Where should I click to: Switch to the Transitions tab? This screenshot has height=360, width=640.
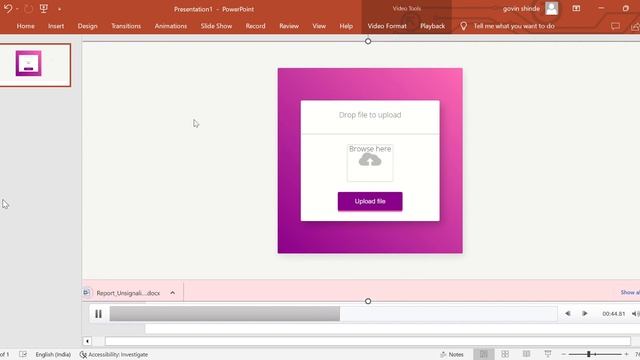[x=126, y=26]
